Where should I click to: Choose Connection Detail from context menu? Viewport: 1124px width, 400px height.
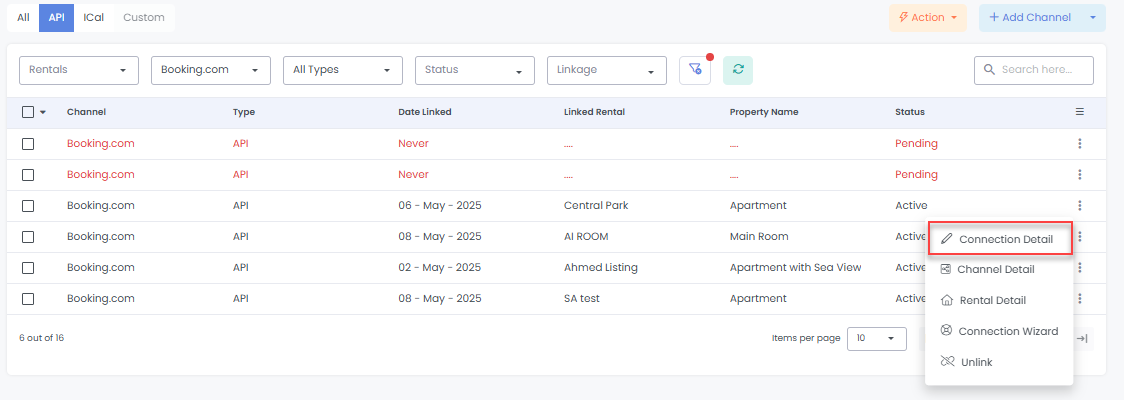[1000, 239]
